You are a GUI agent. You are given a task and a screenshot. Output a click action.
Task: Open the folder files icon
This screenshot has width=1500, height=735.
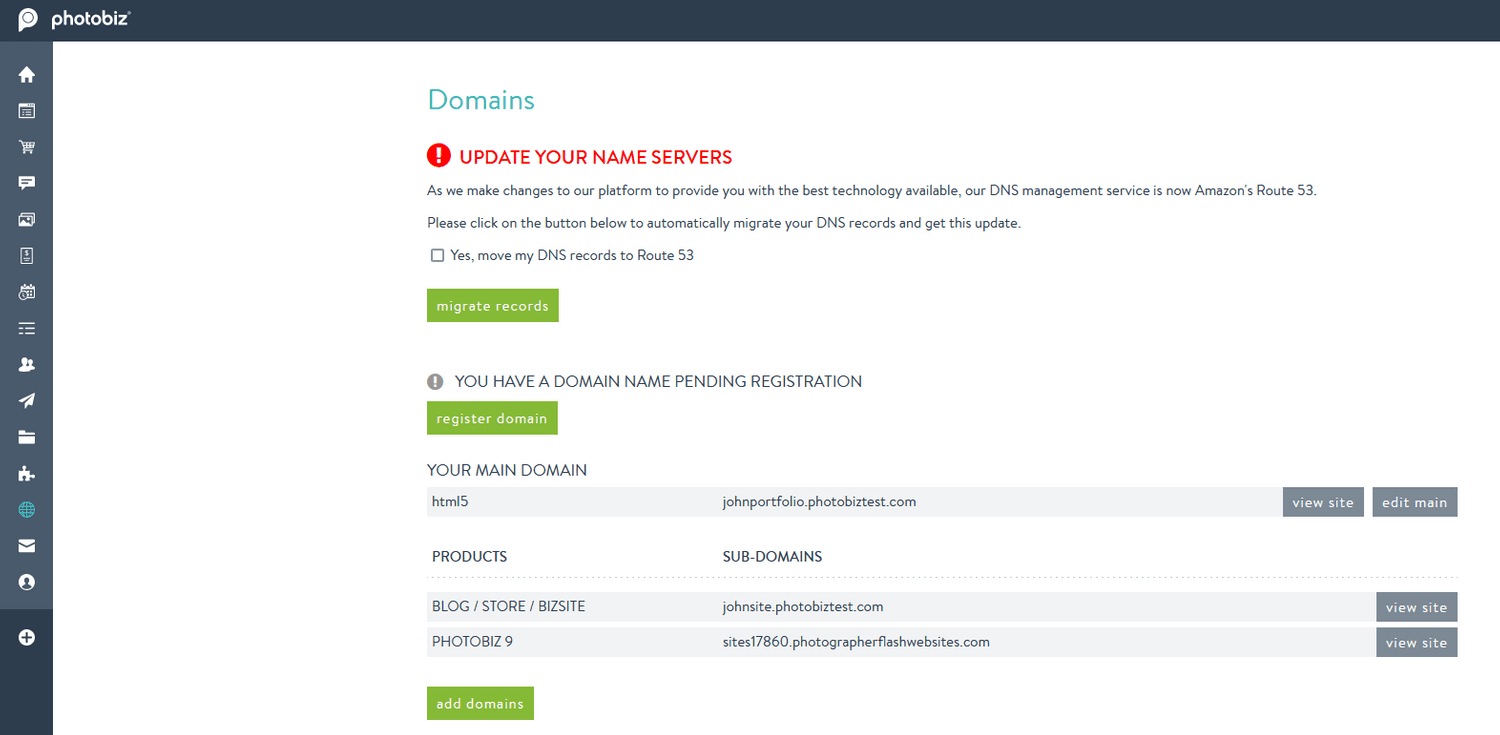point(27,437)
